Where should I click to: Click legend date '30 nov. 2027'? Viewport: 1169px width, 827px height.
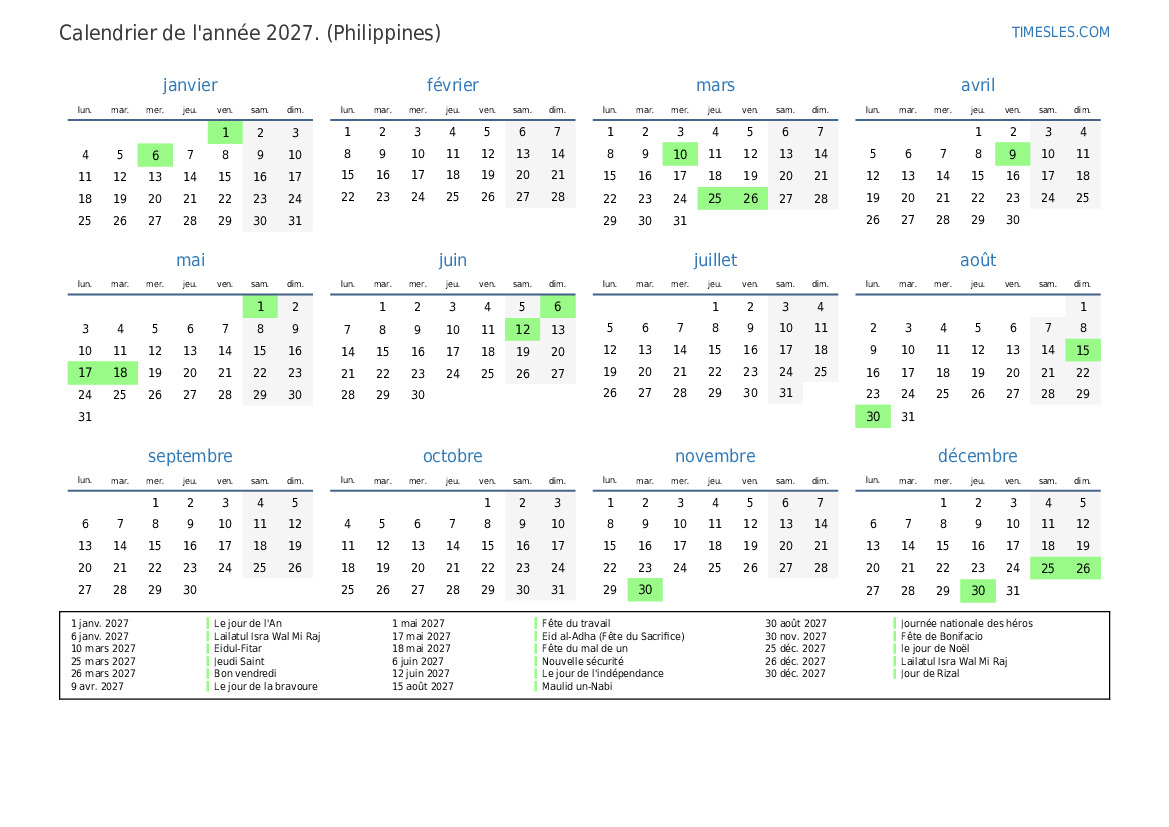pyautogui.click(x=795, y=636)
